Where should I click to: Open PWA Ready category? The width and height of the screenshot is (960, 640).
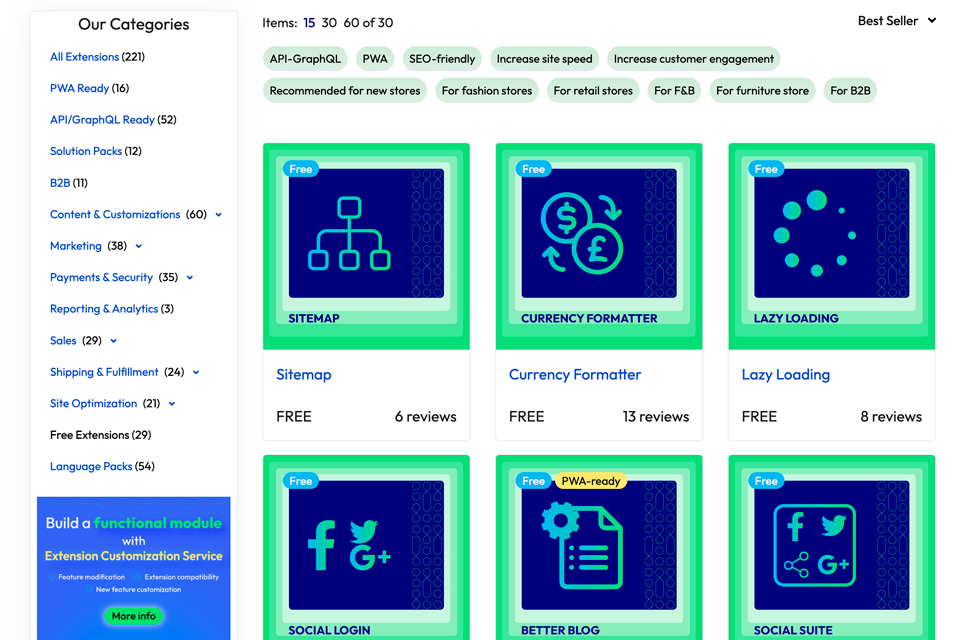(x=80, y=88)
